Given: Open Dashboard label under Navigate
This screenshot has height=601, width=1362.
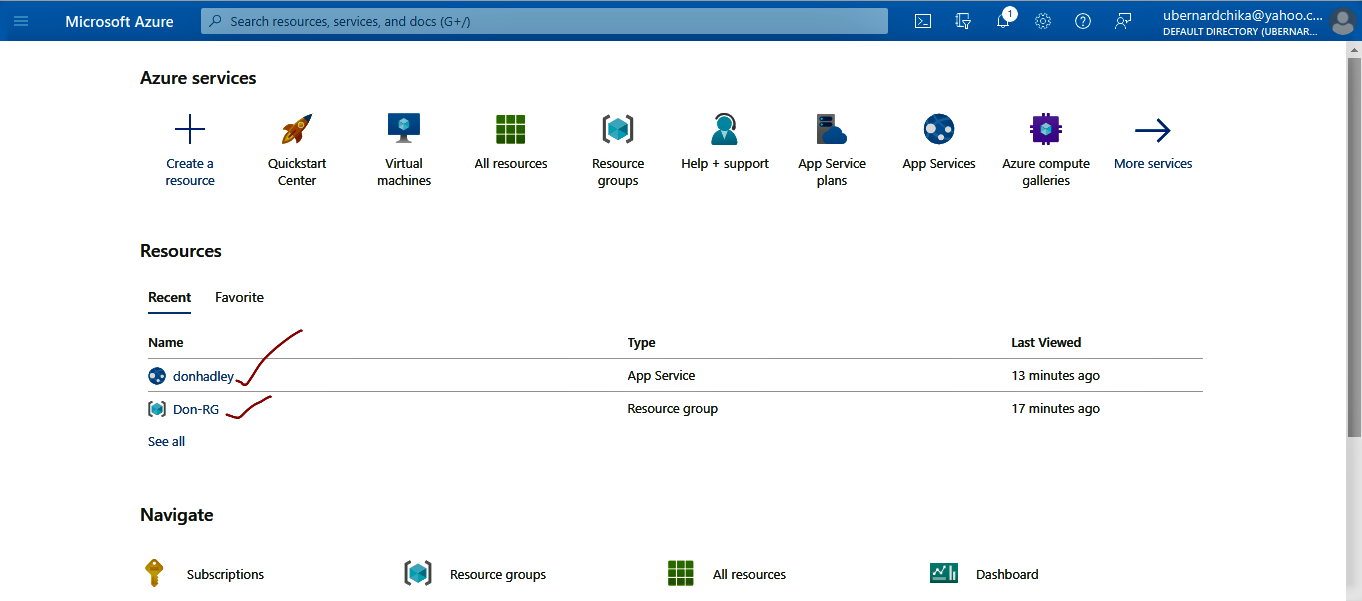Looking at the screenshot, I should pos(1007,574).
